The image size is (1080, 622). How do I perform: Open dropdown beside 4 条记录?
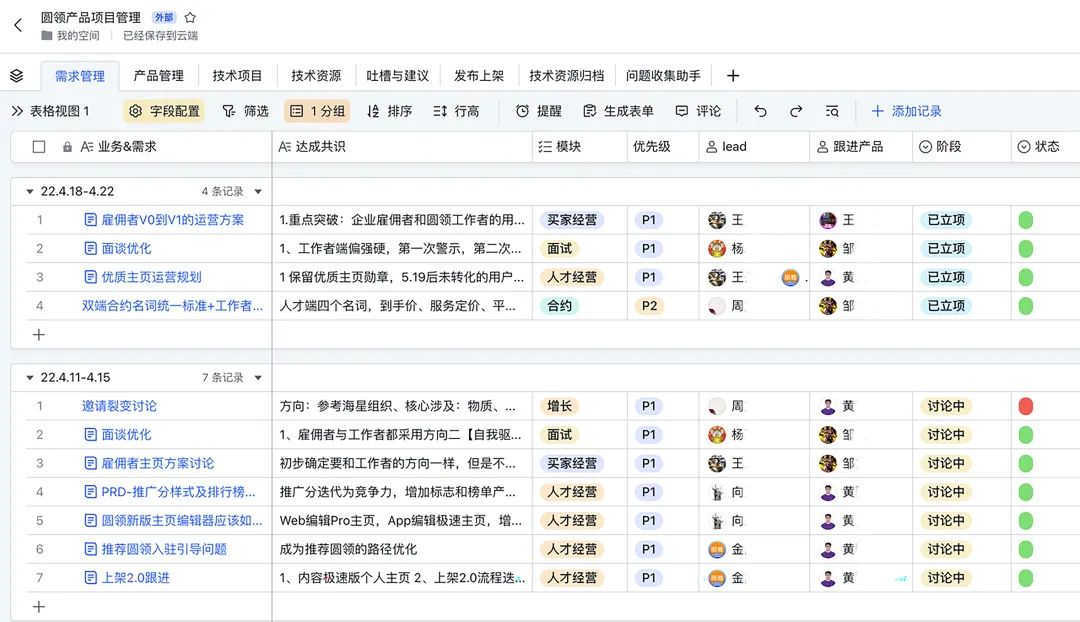tap(258, 192)
